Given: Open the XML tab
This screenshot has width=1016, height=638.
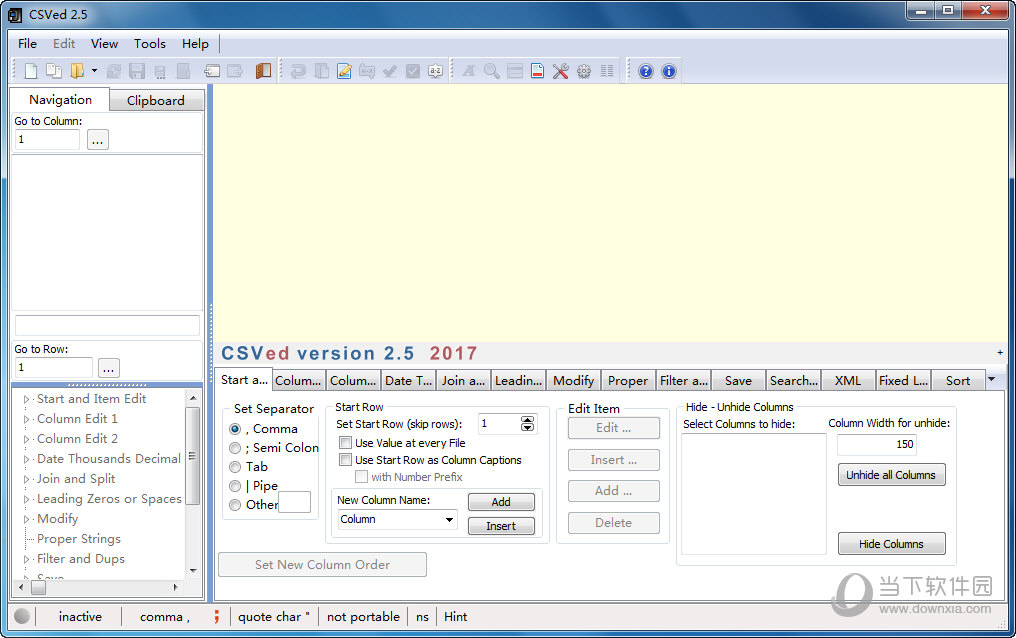Looking at the screenshot, I should pos(848,381).
